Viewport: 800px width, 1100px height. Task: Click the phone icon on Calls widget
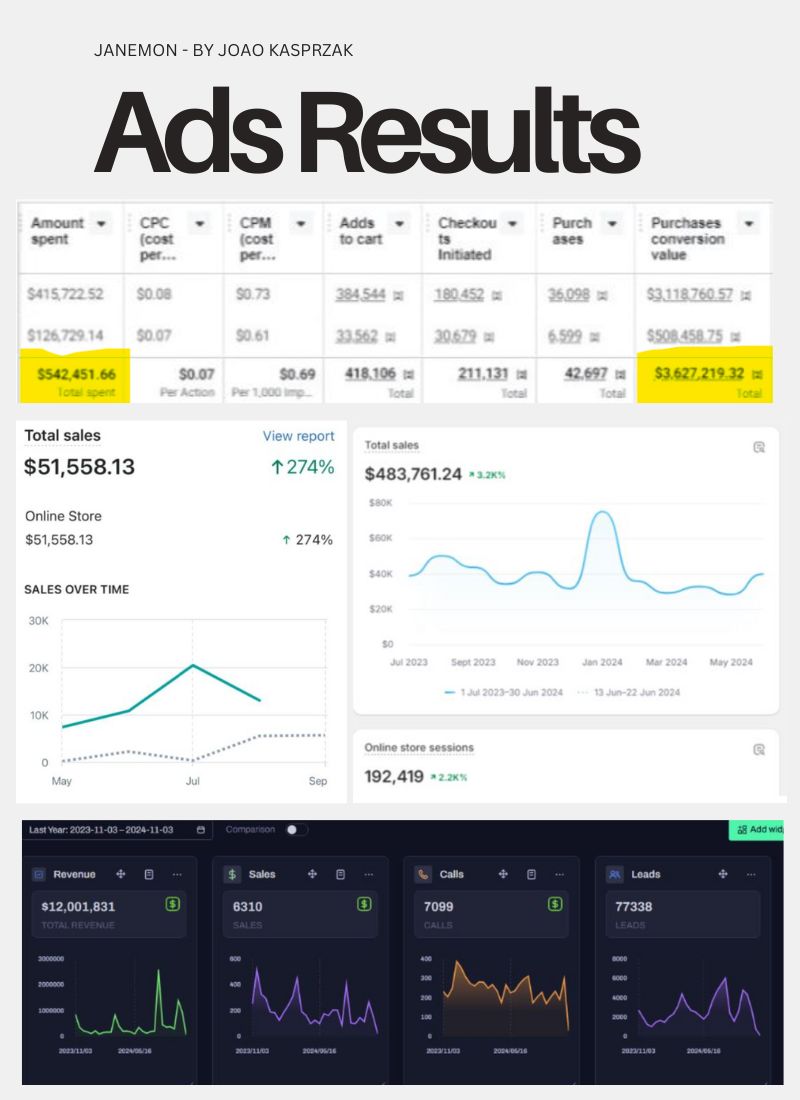point(422,874)
